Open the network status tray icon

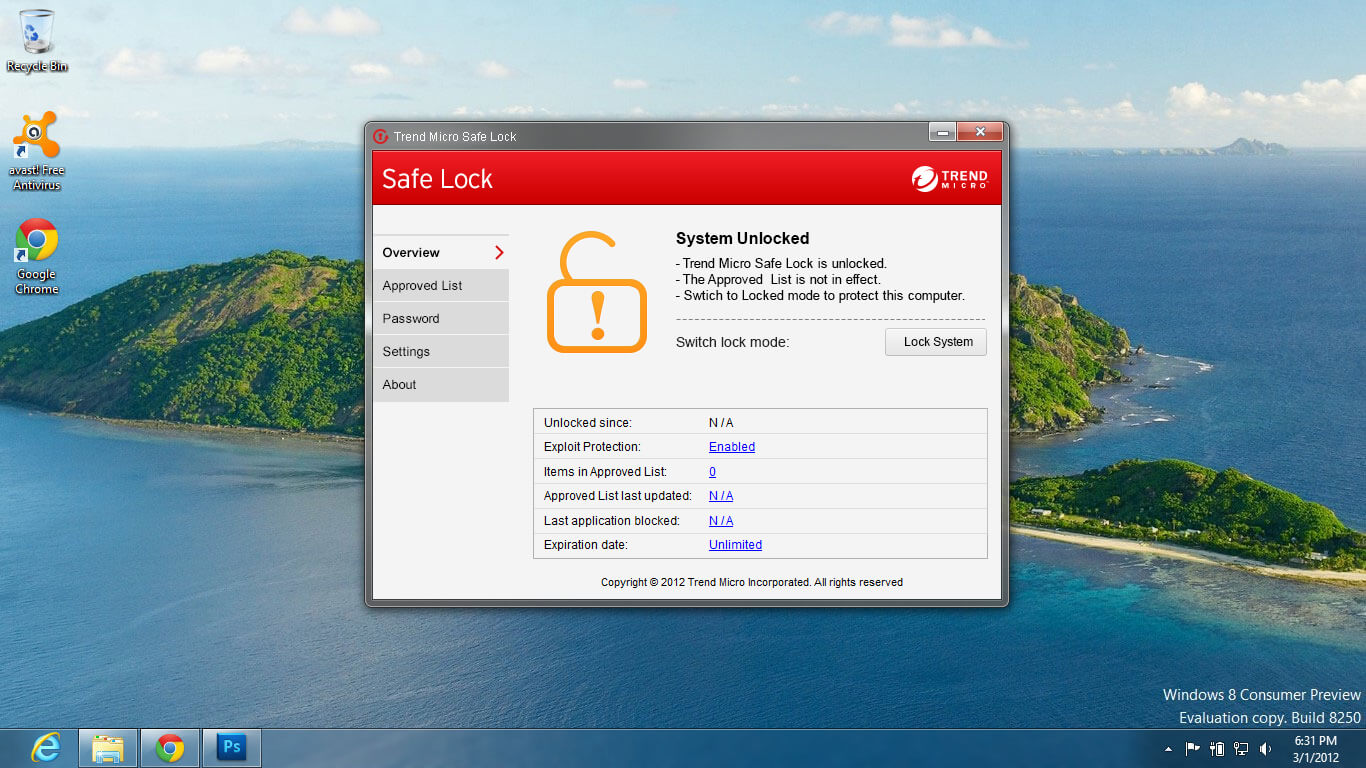(1241, 748)
